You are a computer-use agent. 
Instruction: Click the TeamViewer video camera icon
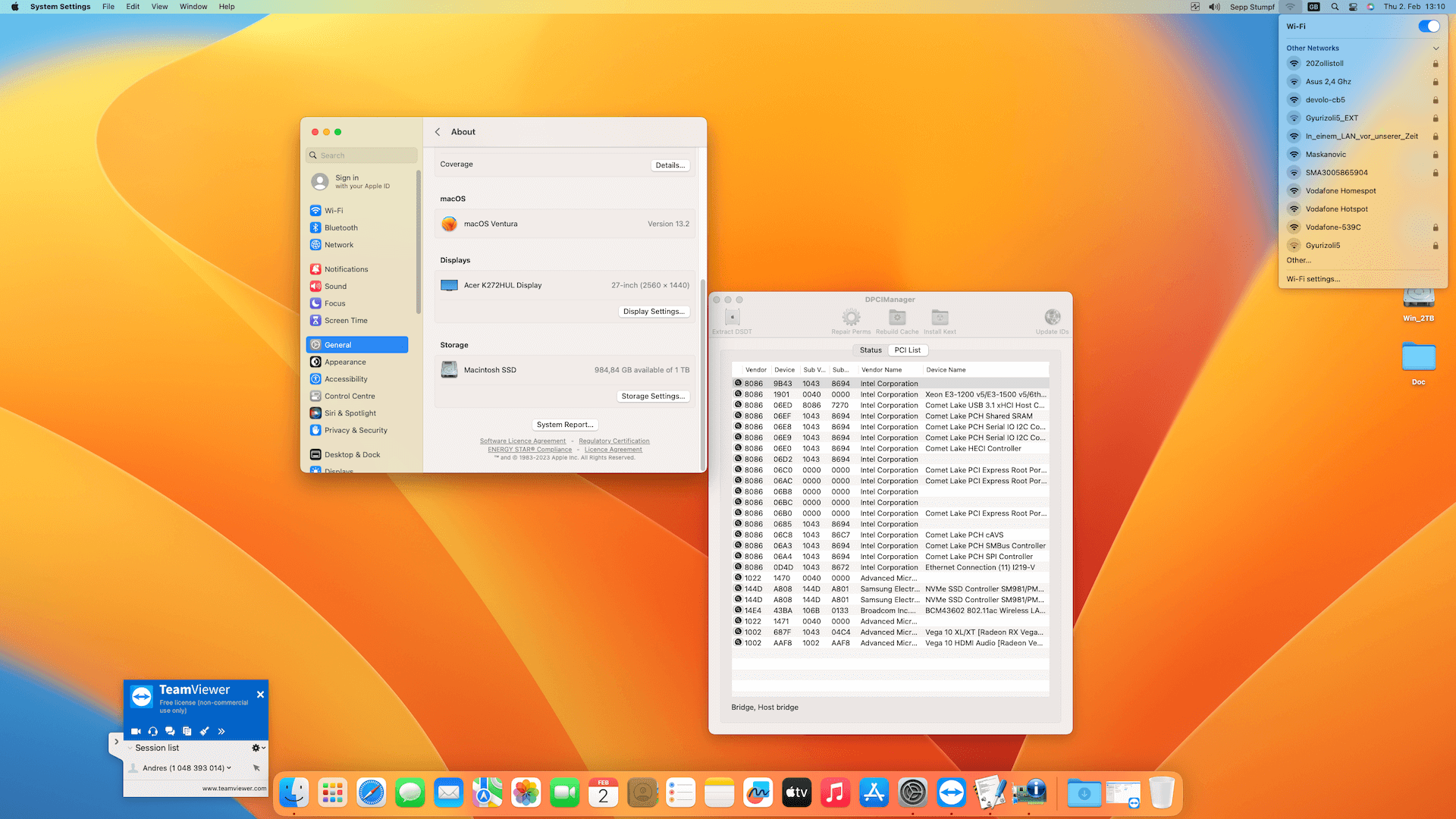coord(136,731)
